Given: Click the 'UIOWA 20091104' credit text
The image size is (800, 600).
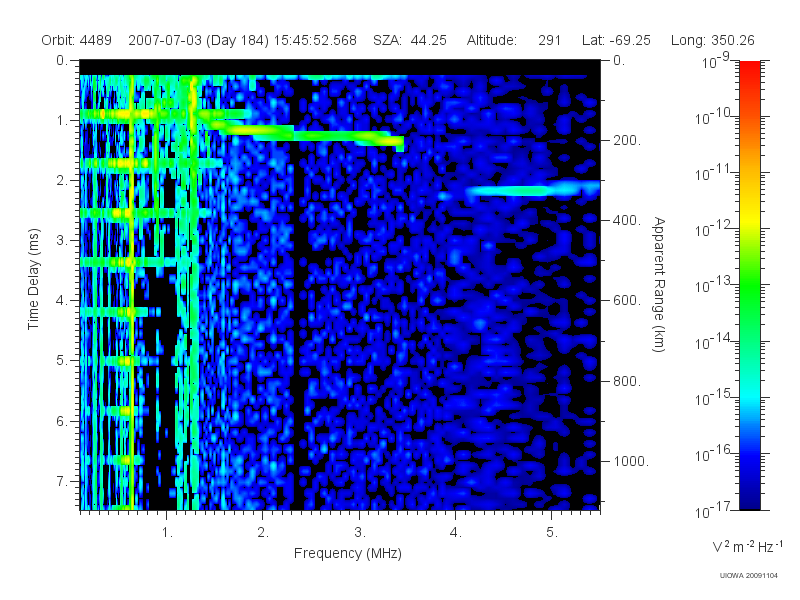Looking at the screenshot, I should pos(748,576).
